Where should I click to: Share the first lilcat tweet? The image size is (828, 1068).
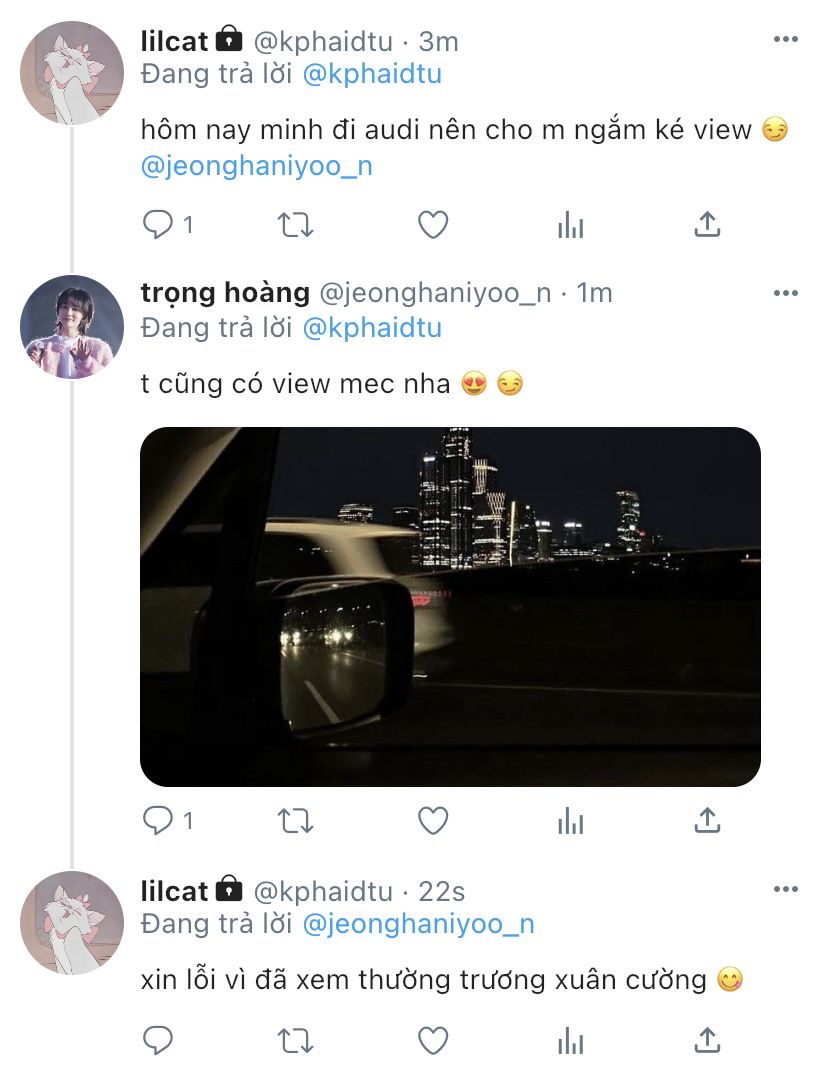[707, 224]
